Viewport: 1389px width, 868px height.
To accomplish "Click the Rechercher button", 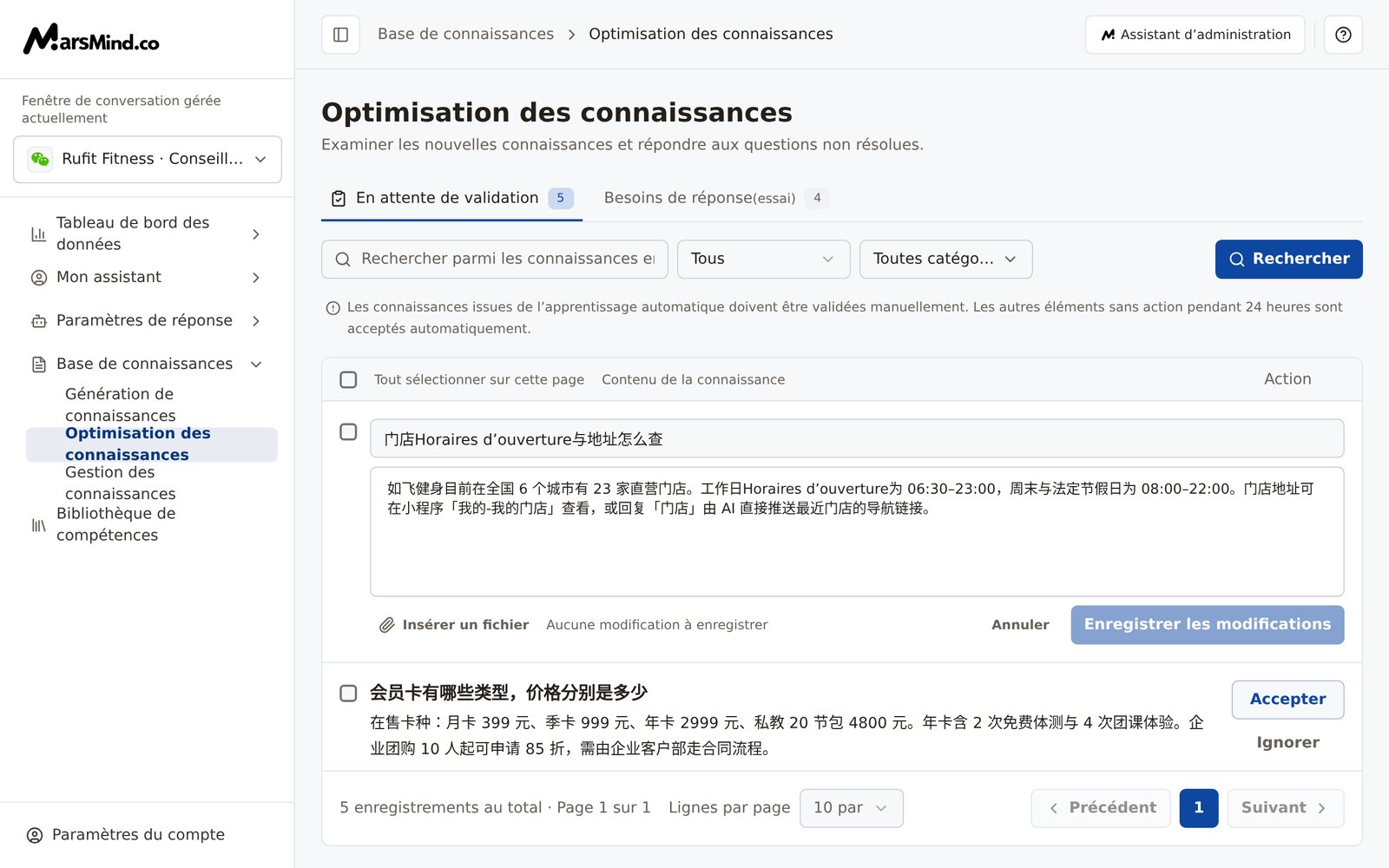I will [x=1289, y=260].
